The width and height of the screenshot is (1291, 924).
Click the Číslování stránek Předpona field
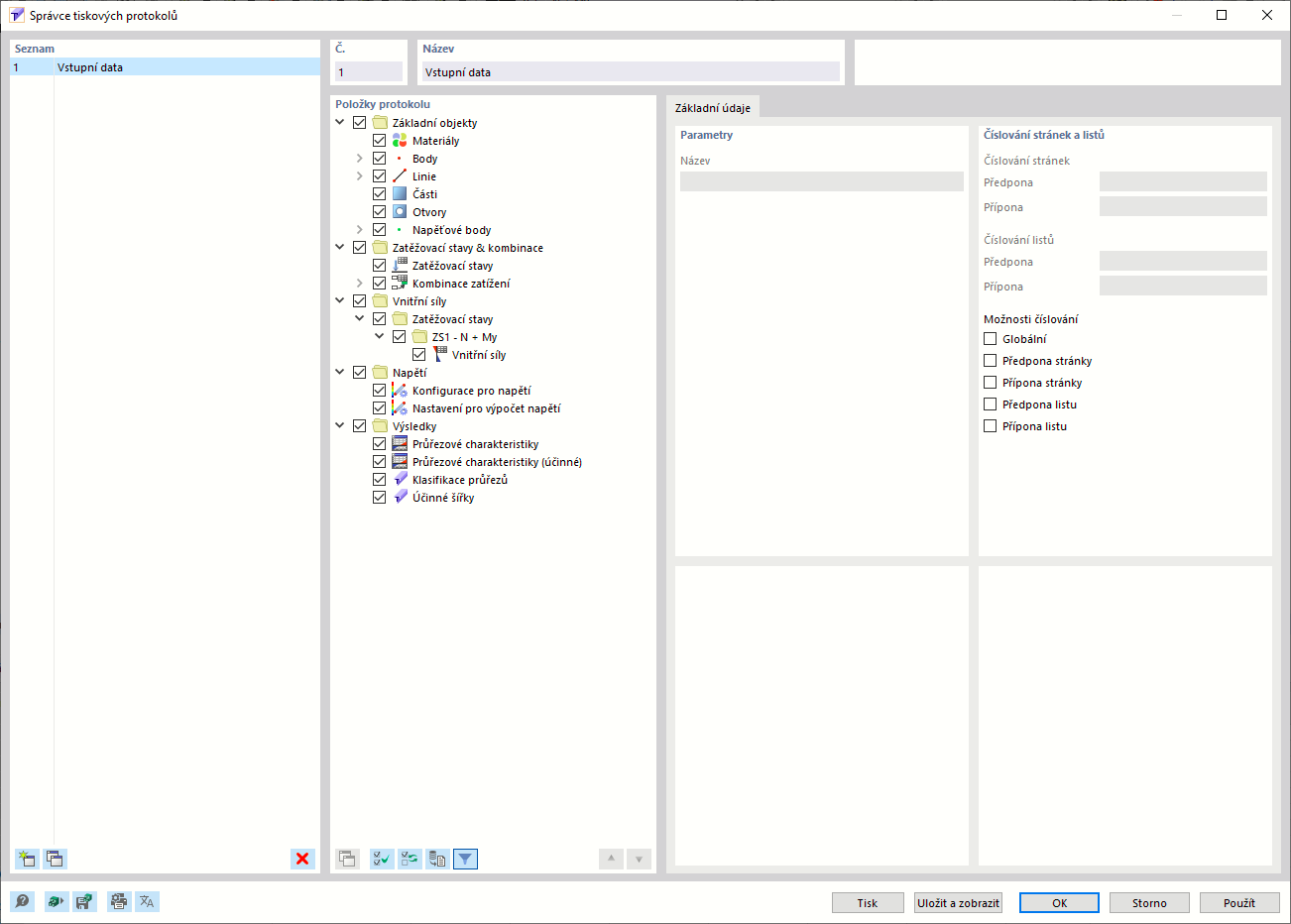click(1183, 181)
